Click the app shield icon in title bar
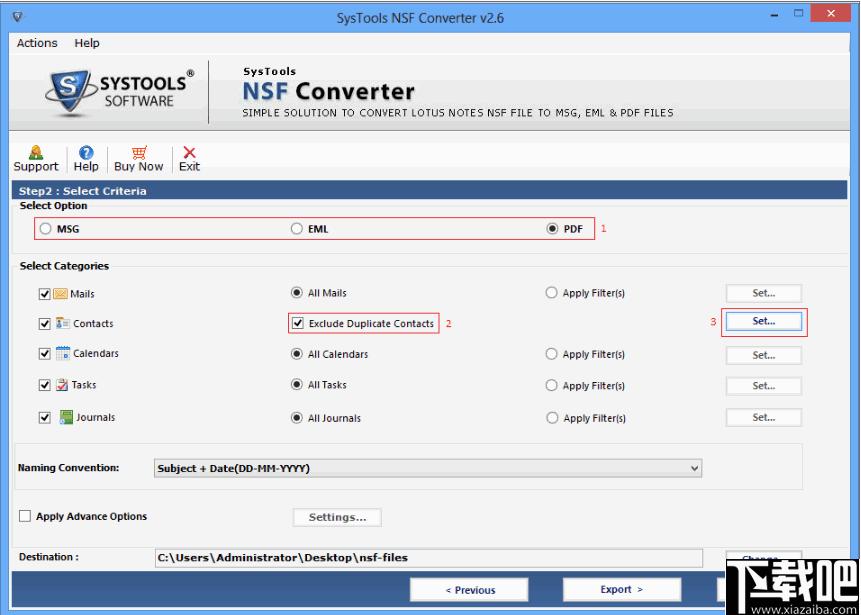The height and width of the screenshot is (615, 861). (18, 17)
